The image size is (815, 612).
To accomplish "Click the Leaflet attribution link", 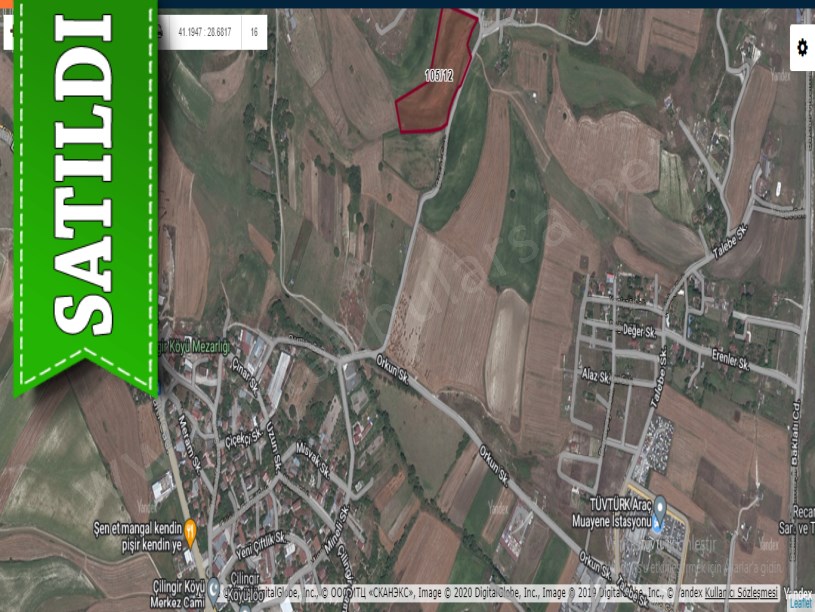I will click(800, 603).
